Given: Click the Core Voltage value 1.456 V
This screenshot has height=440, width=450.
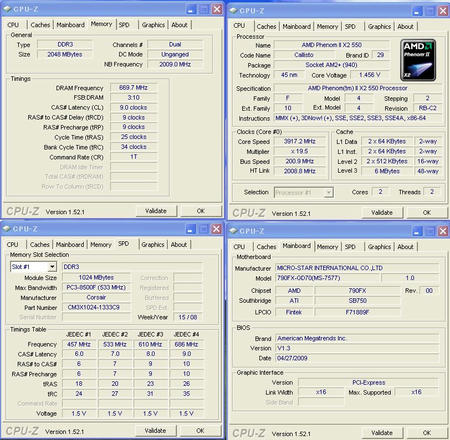Looking at the screenshot, I should tap(369, 75).
